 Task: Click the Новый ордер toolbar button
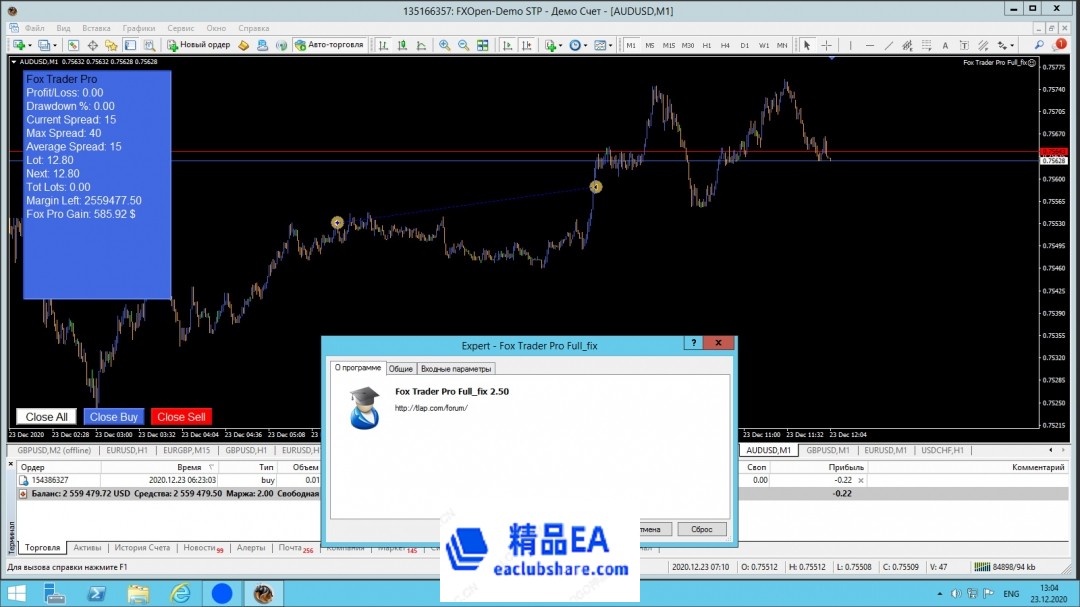point(200,45)
